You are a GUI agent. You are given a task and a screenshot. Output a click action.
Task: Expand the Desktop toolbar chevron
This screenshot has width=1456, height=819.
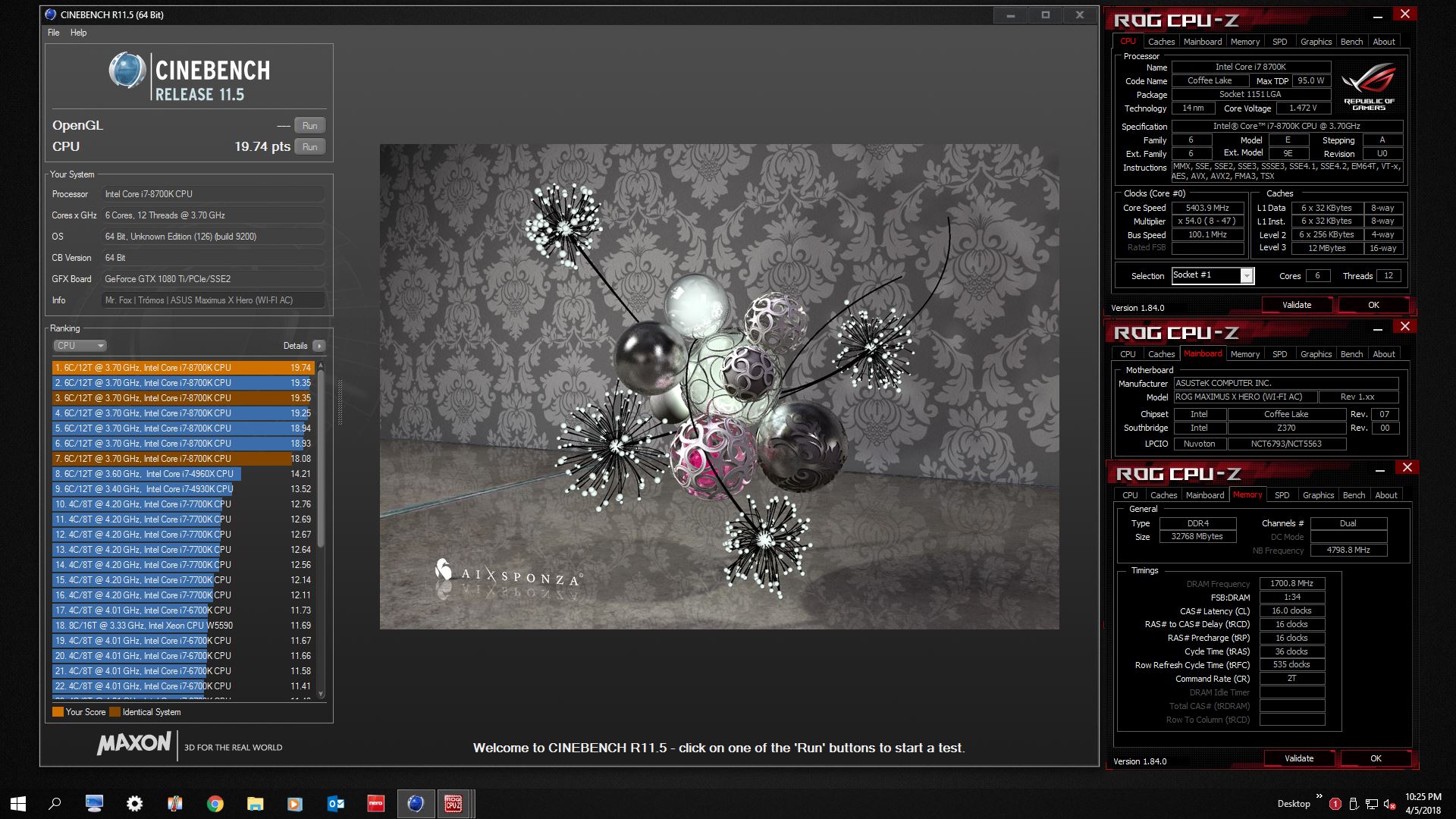click(1319, 796)
